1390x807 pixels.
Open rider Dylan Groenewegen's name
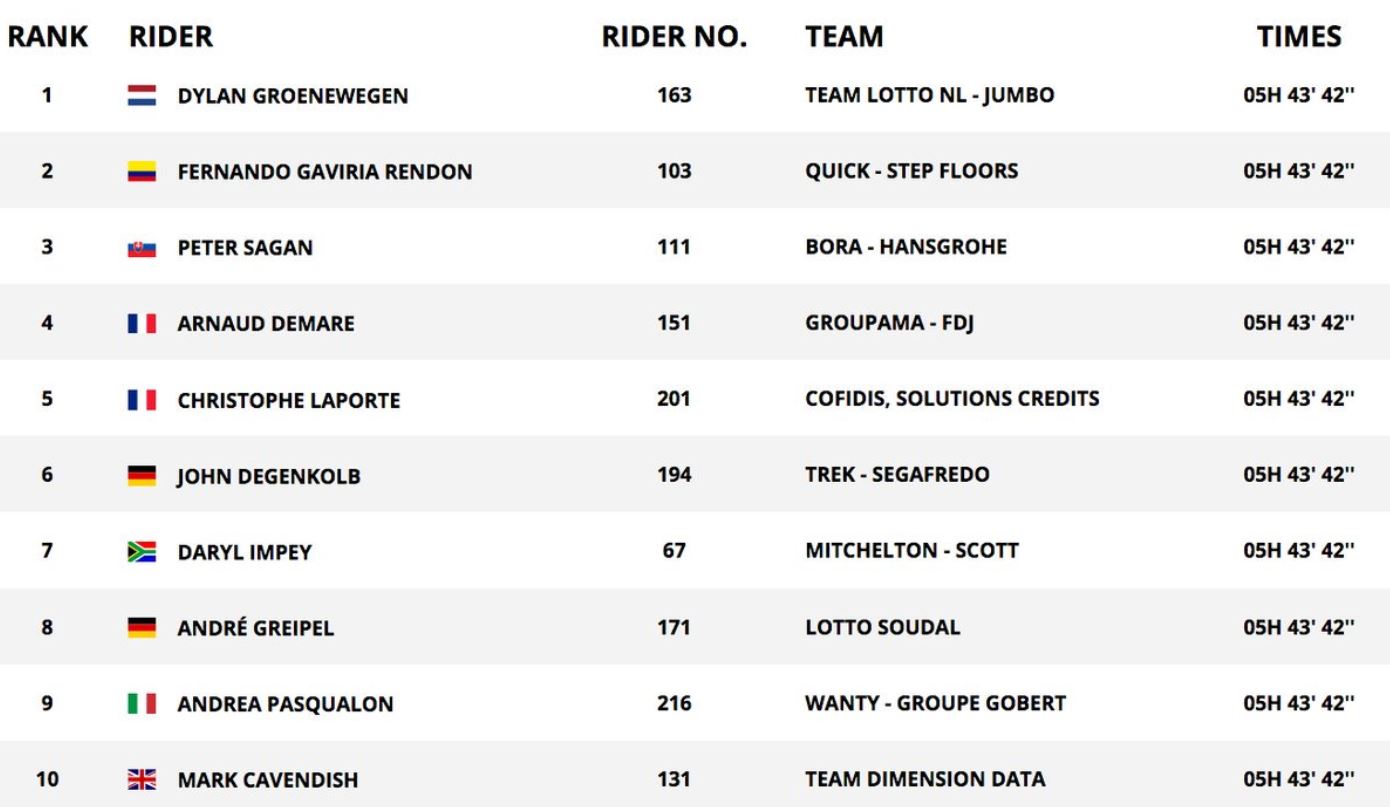click(x=293, y=96)
